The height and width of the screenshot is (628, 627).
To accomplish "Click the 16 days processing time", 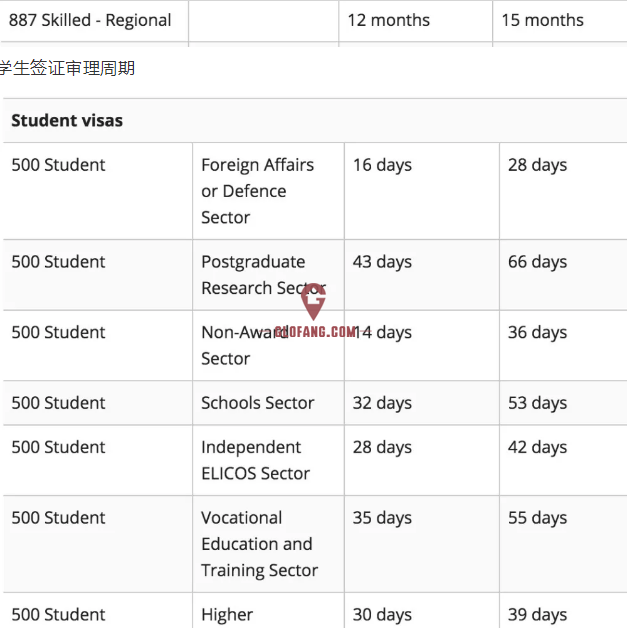I will click(x=382, y=165).
